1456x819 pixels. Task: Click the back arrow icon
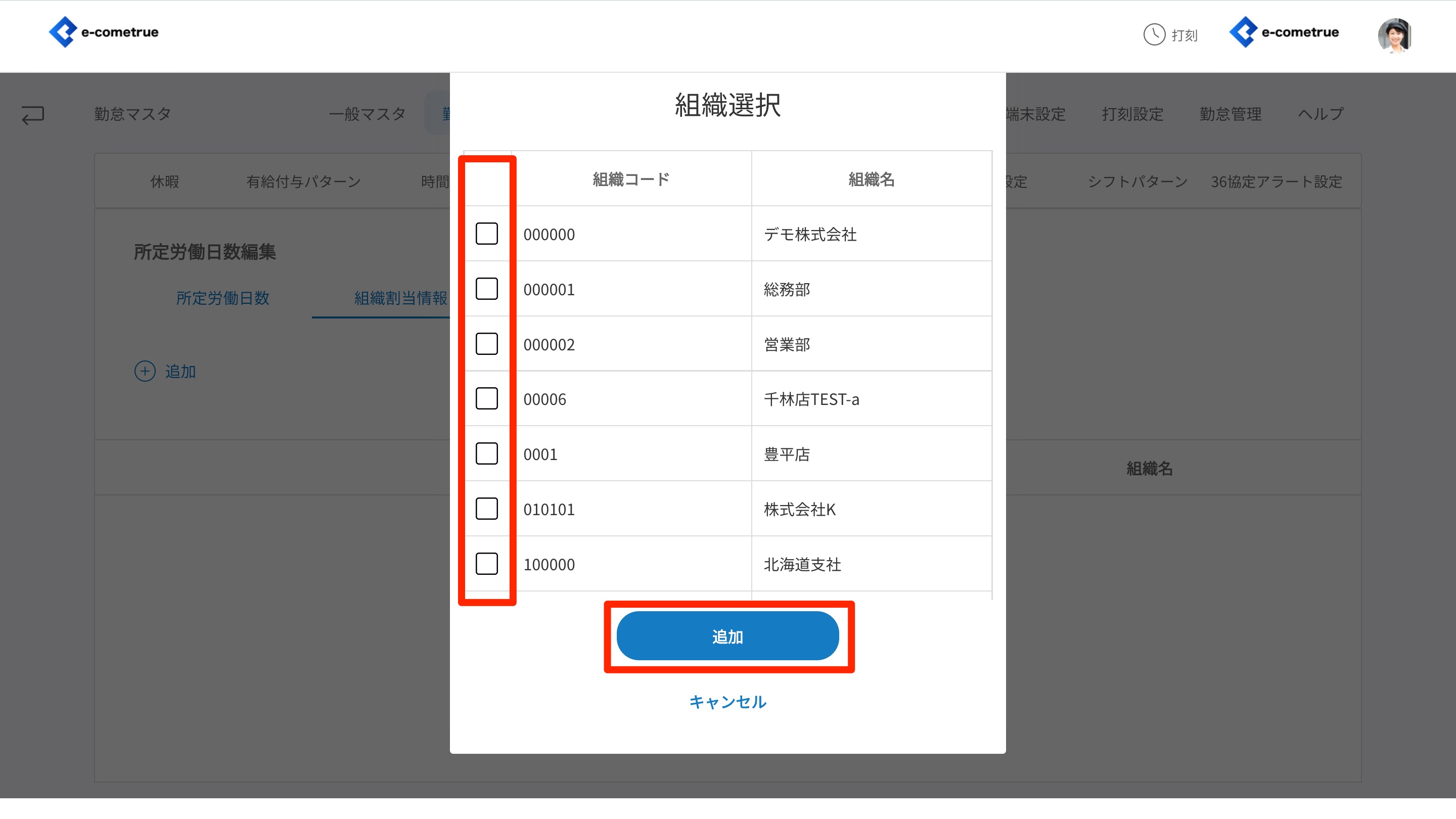33,115
